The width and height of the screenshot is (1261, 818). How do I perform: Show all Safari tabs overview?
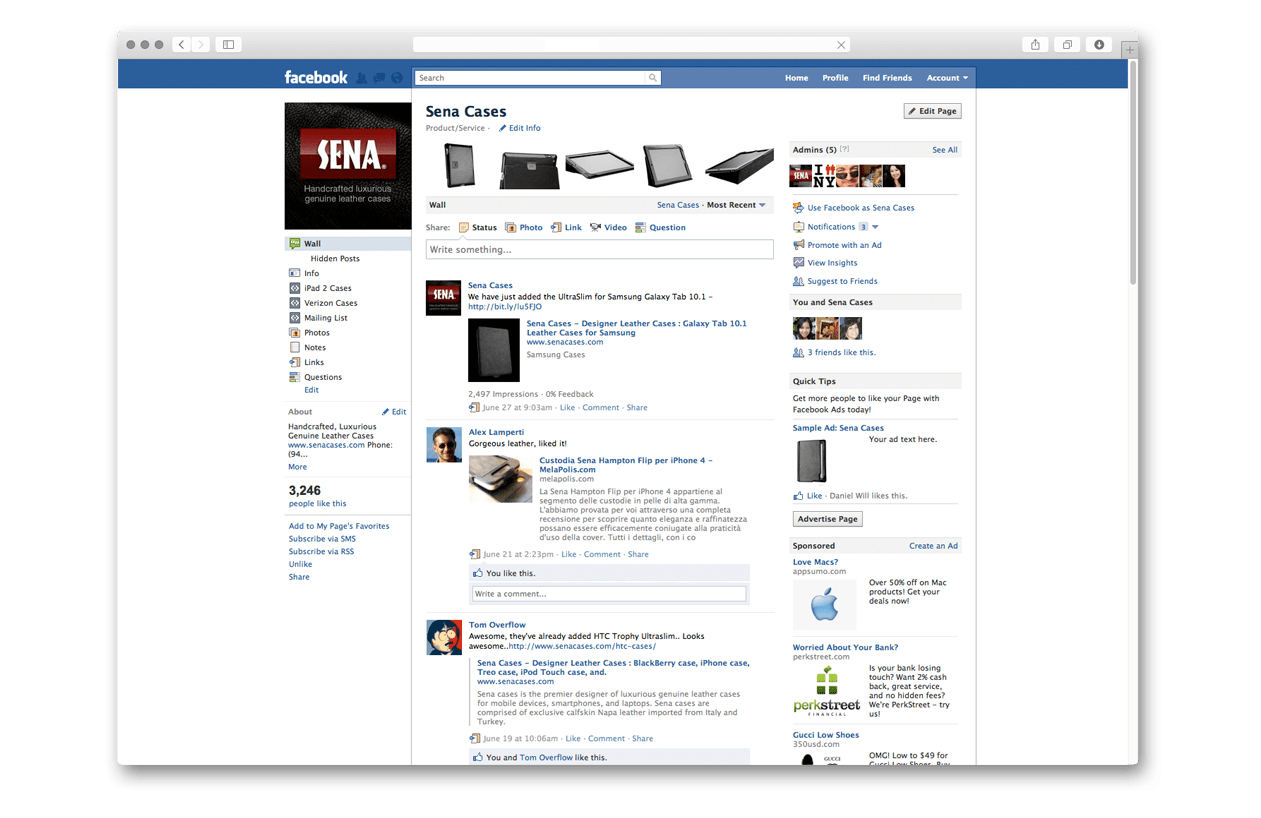click(x=1068, y=45)
